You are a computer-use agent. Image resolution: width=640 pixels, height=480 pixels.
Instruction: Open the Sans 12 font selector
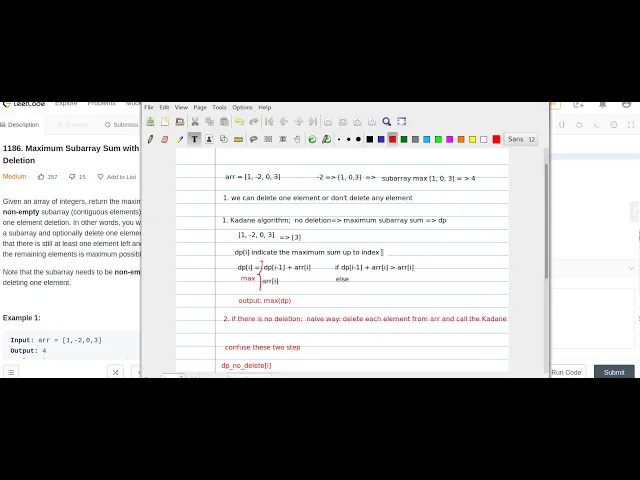pyautogui.click(x=521, y=139)
